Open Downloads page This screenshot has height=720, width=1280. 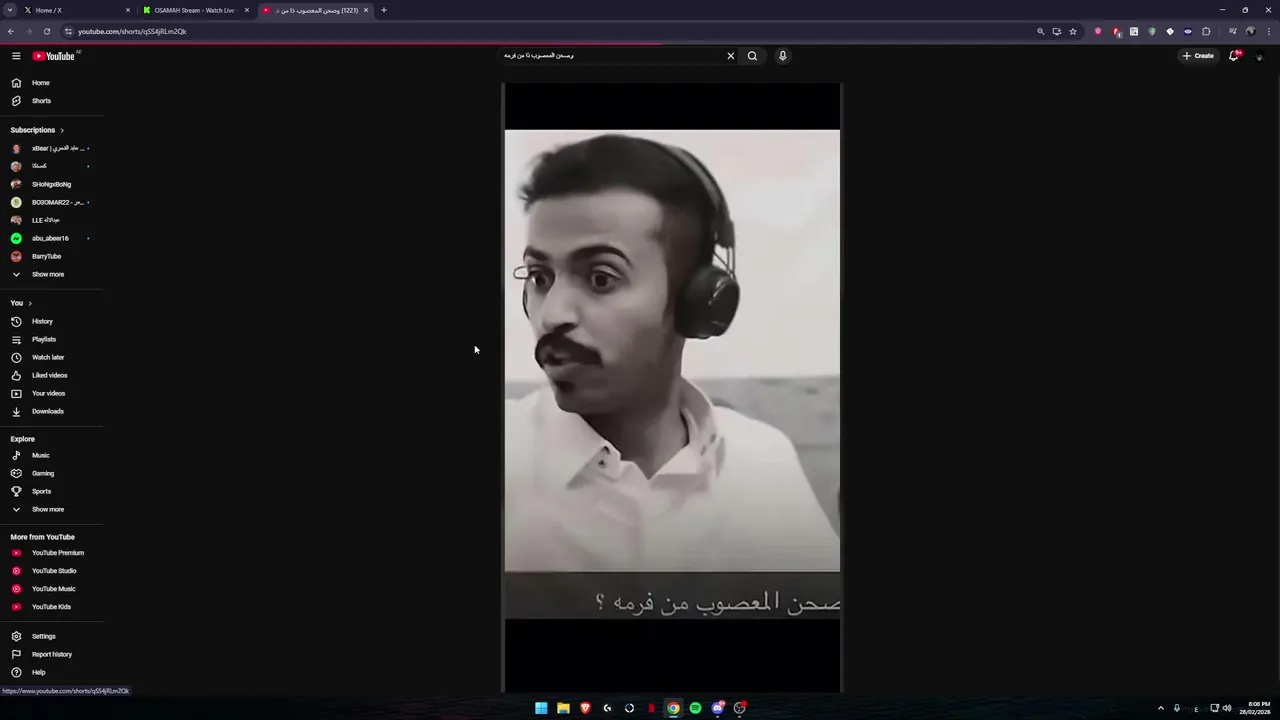tap(52, 411)
